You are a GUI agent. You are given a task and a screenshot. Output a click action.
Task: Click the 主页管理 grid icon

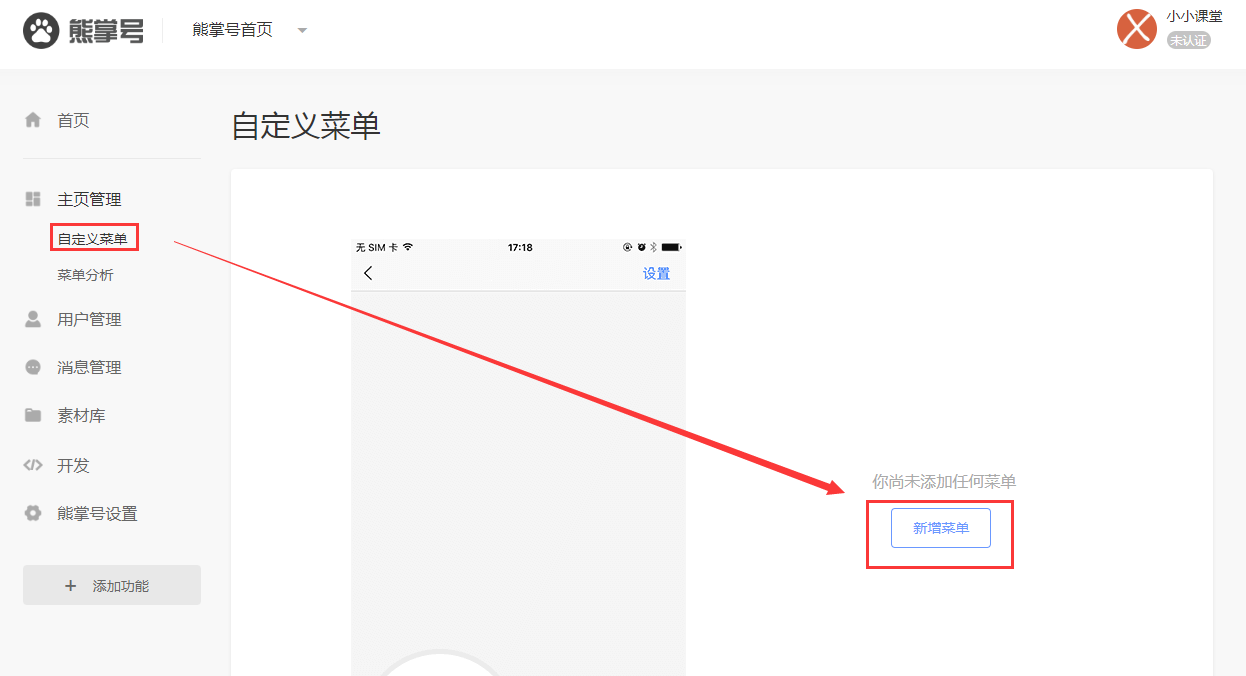(33, 199)
